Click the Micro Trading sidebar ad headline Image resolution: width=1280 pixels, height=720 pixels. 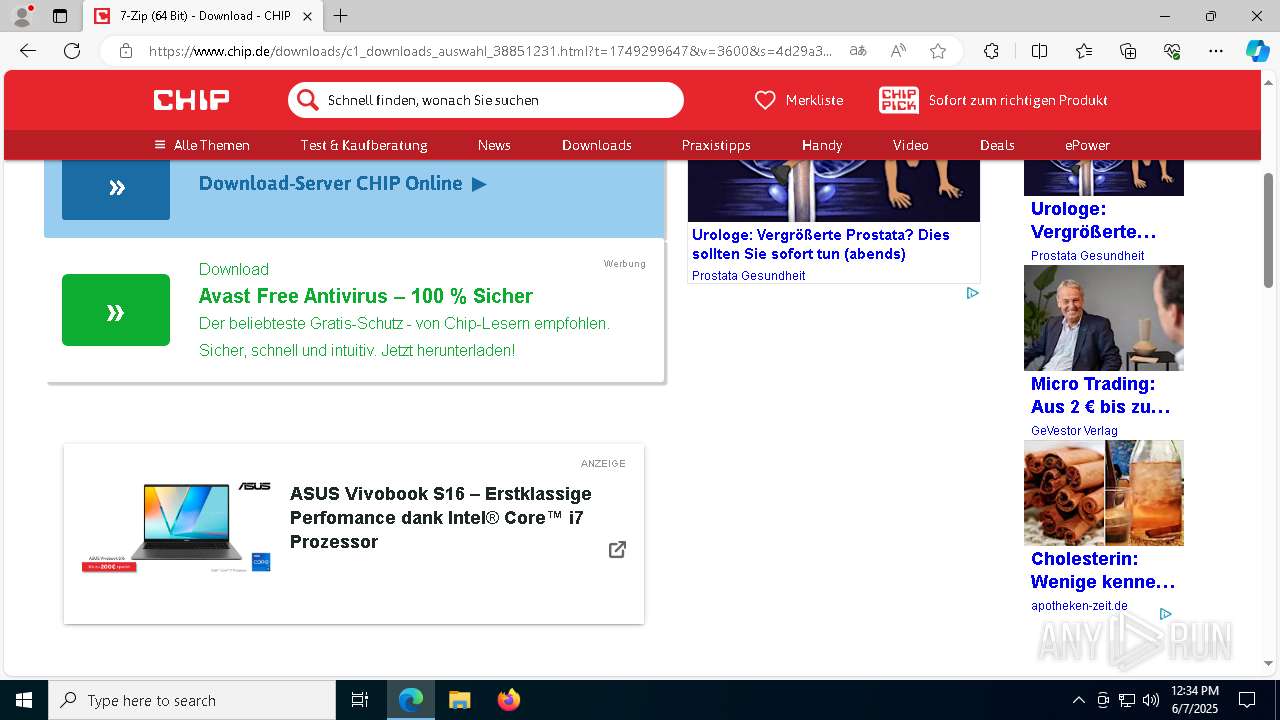(1100, 395)
